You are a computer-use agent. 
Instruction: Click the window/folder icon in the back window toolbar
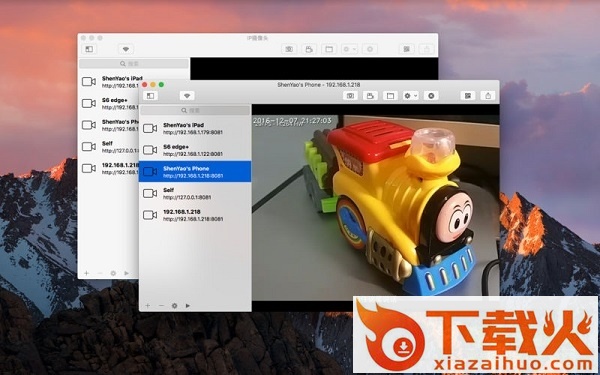[x=329, y=49]
